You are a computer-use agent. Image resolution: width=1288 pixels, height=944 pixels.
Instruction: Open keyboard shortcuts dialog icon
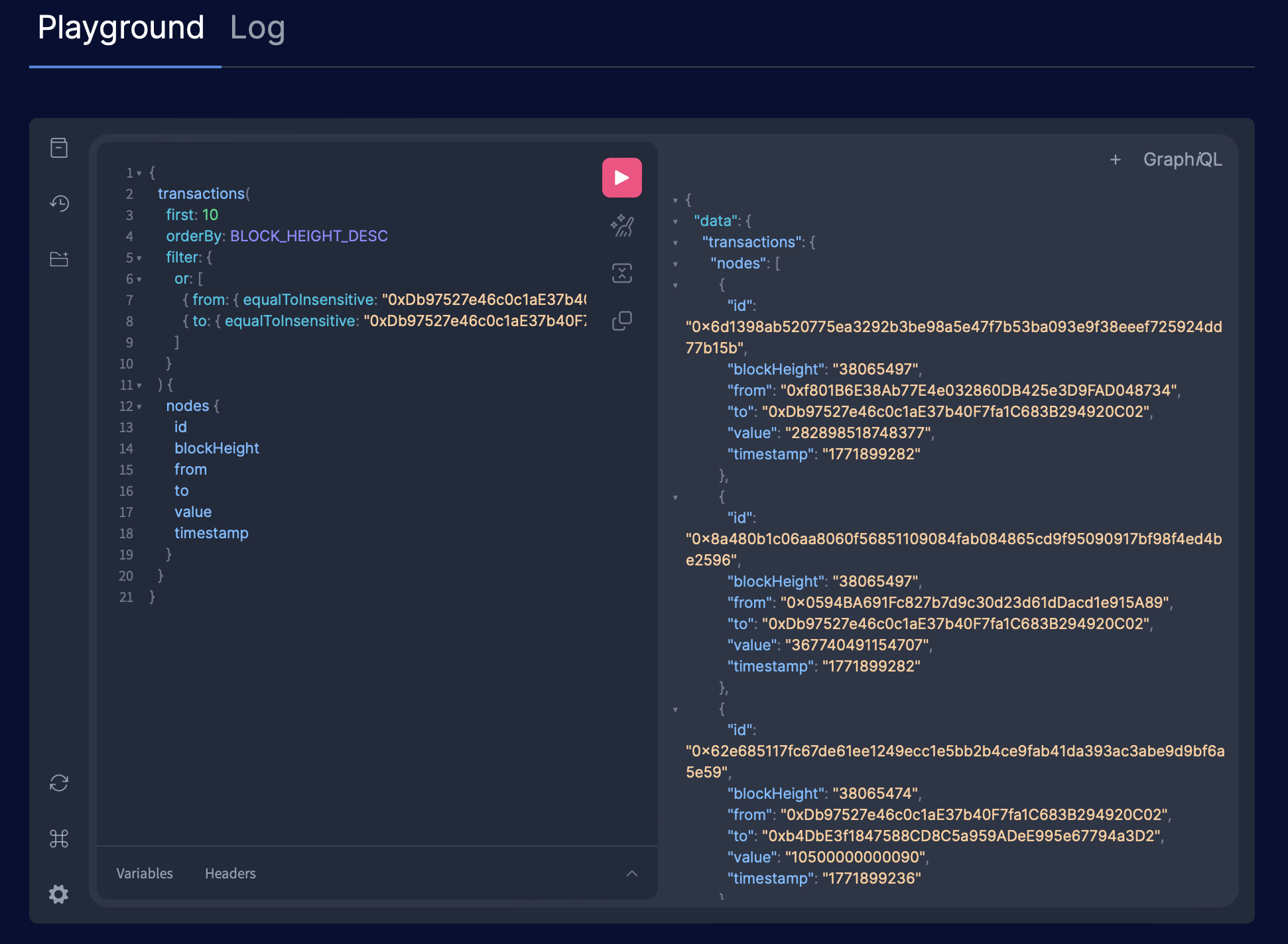pos(59,839)
